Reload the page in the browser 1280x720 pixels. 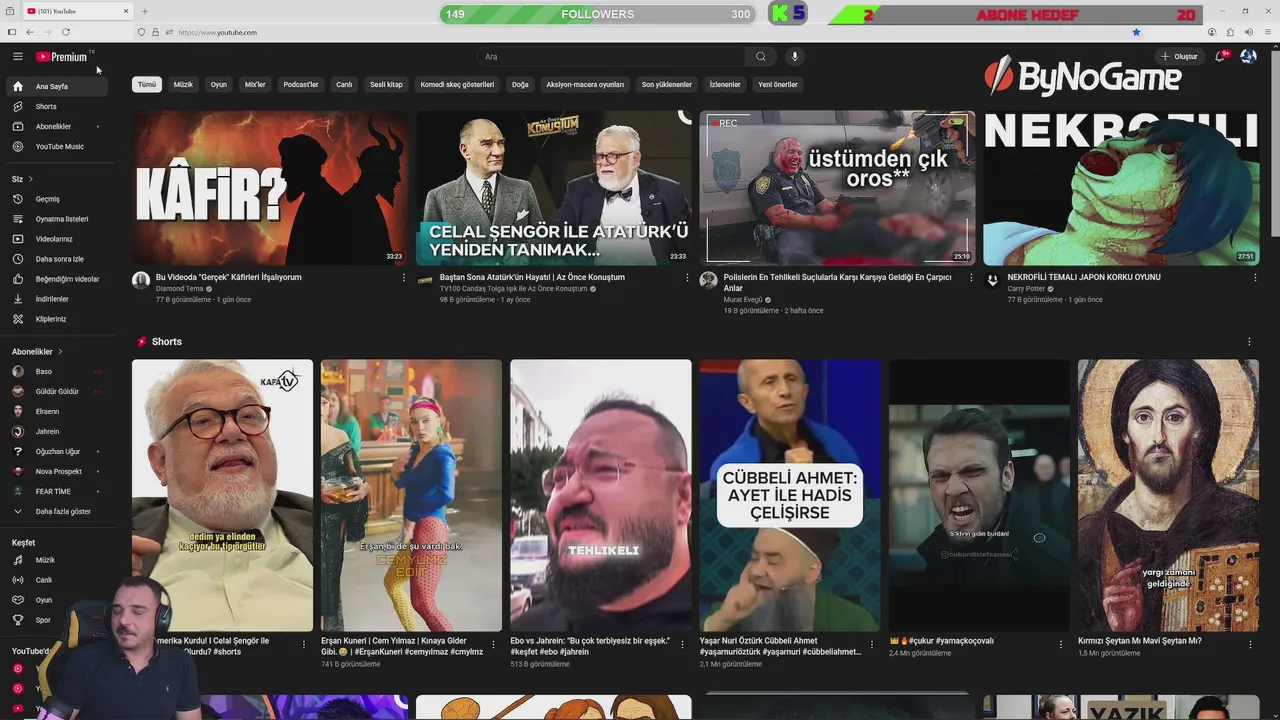click(66, 32)
